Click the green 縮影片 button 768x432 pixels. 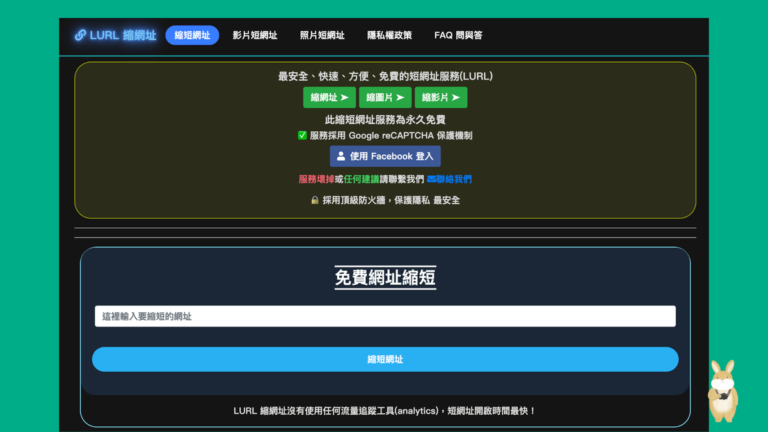tap(441, 97)
